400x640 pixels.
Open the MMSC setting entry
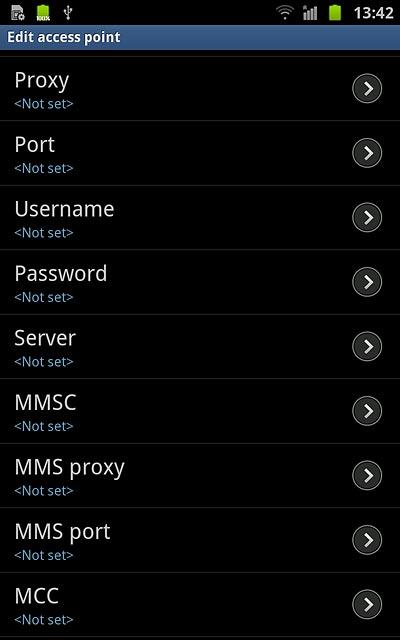click(200, 411)
